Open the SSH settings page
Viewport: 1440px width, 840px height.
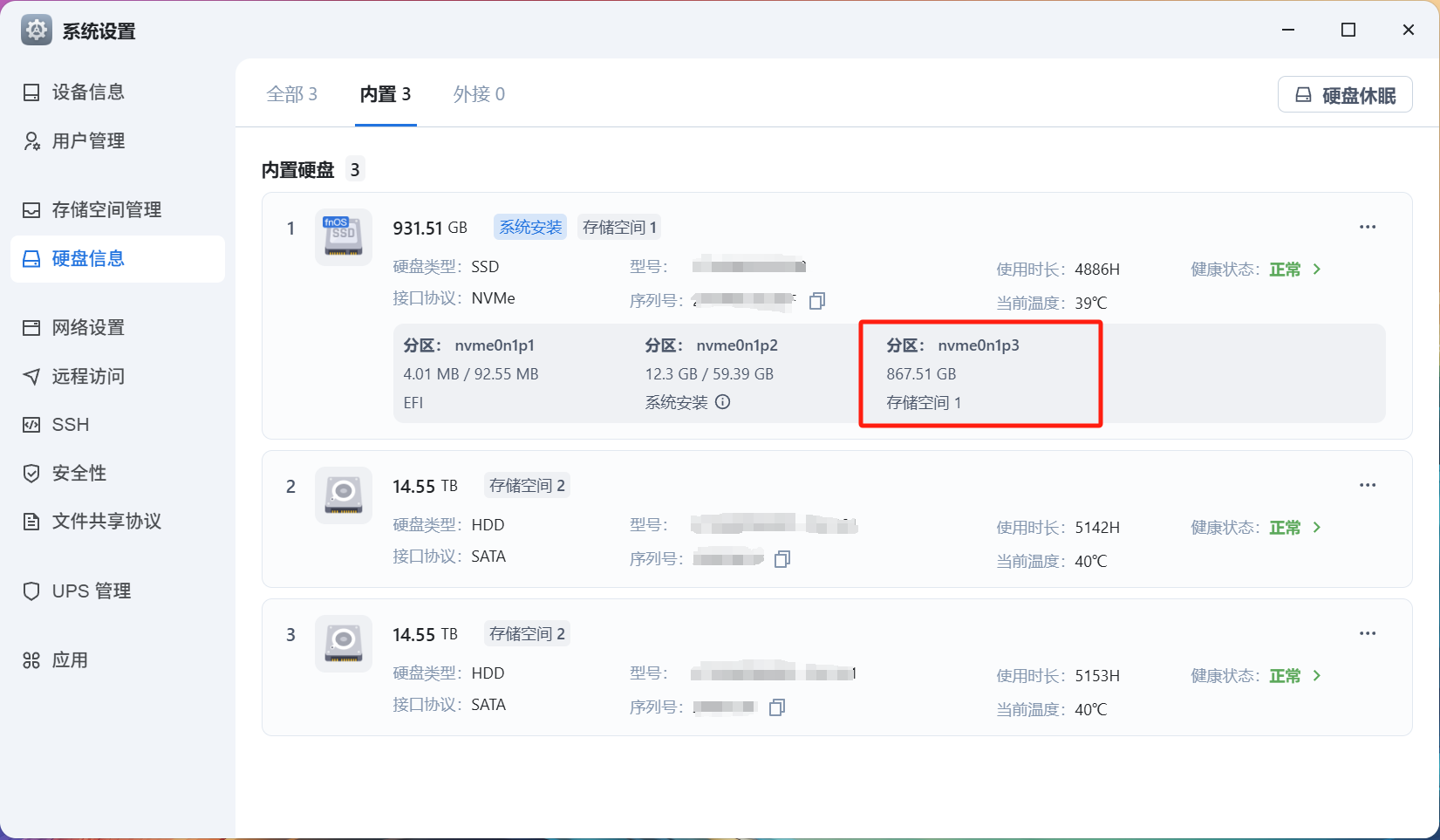tap(70, 425)
